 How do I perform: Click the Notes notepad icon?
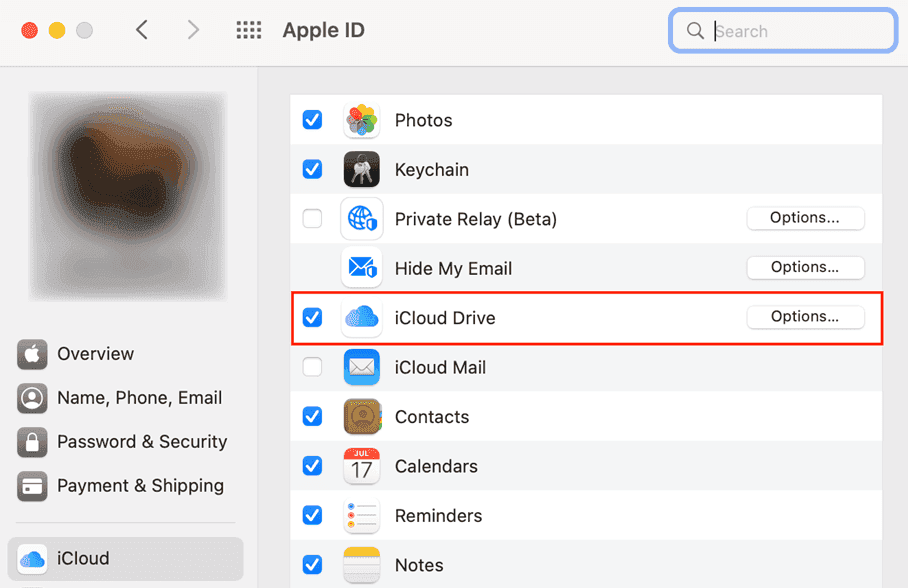click(361, 565)
